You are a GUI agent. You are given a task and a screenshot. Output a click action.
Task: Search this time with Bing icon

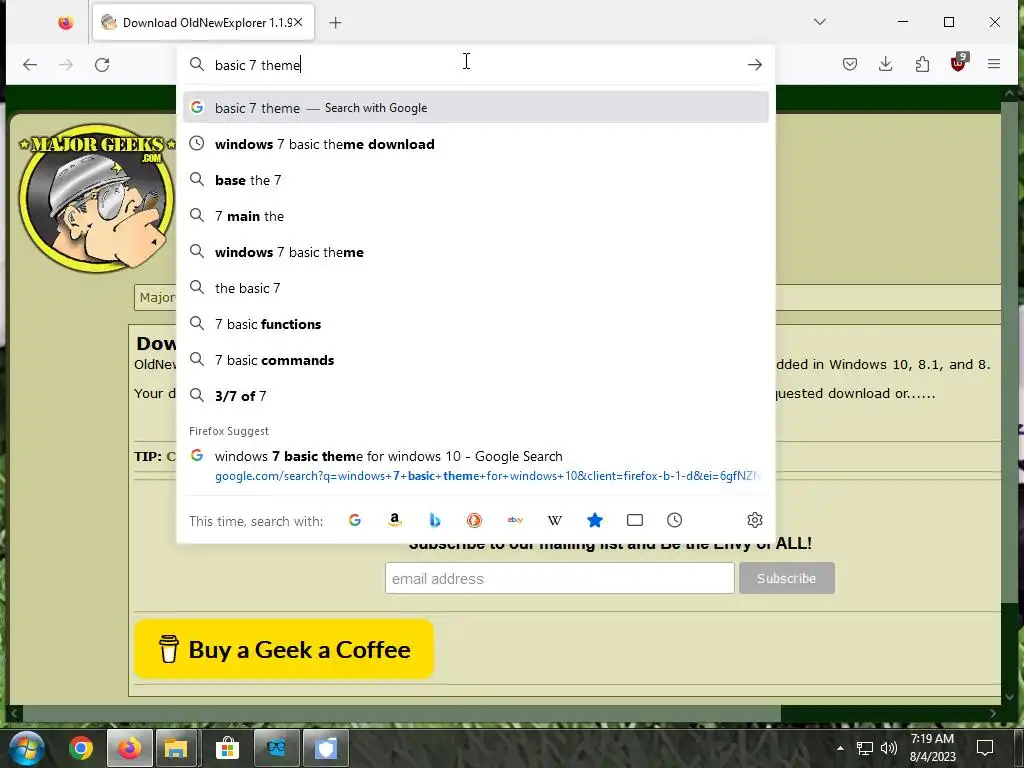pos(434,520)
